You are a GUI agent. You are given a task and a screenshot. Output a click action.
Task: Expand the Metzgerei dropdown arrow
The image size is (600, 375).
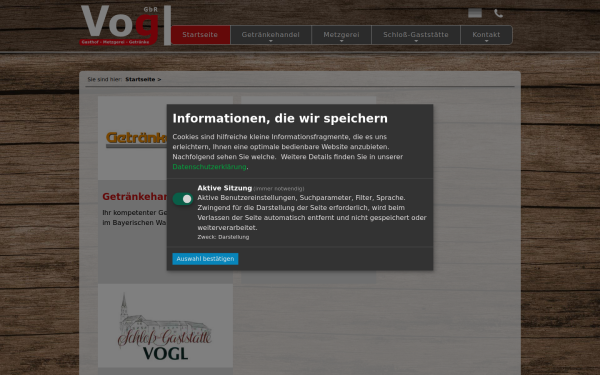tap(341, 41)
